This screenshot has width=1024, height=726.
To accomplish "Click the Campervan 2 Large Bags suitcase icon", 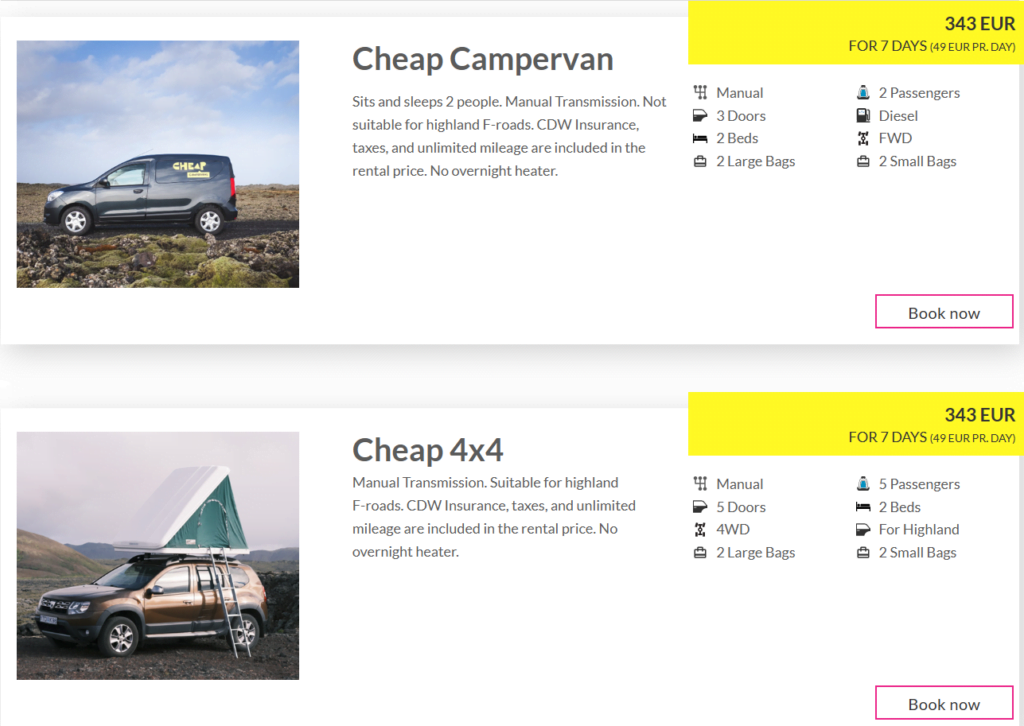I will coord(700,161).
